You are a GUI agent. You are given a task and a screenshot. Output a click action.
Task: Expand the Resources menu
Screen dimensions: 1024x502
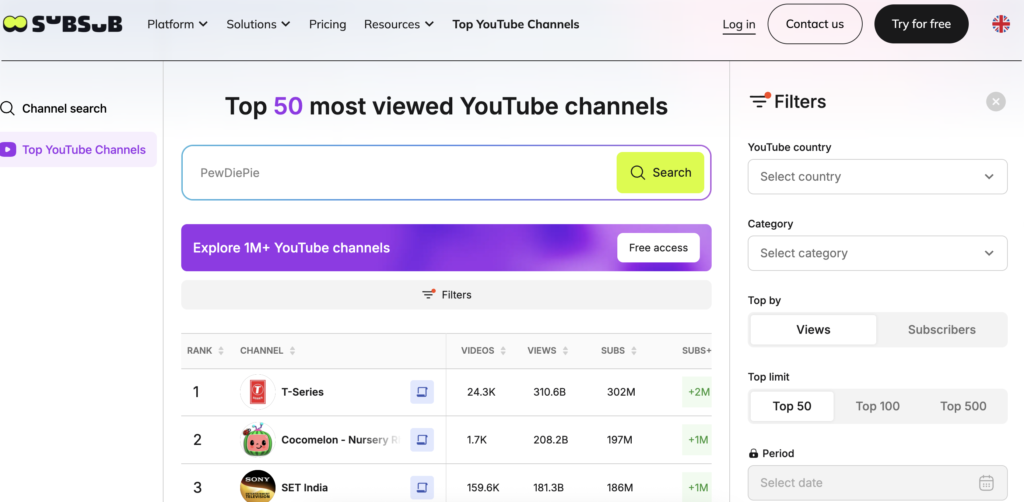tap(398, 24)
